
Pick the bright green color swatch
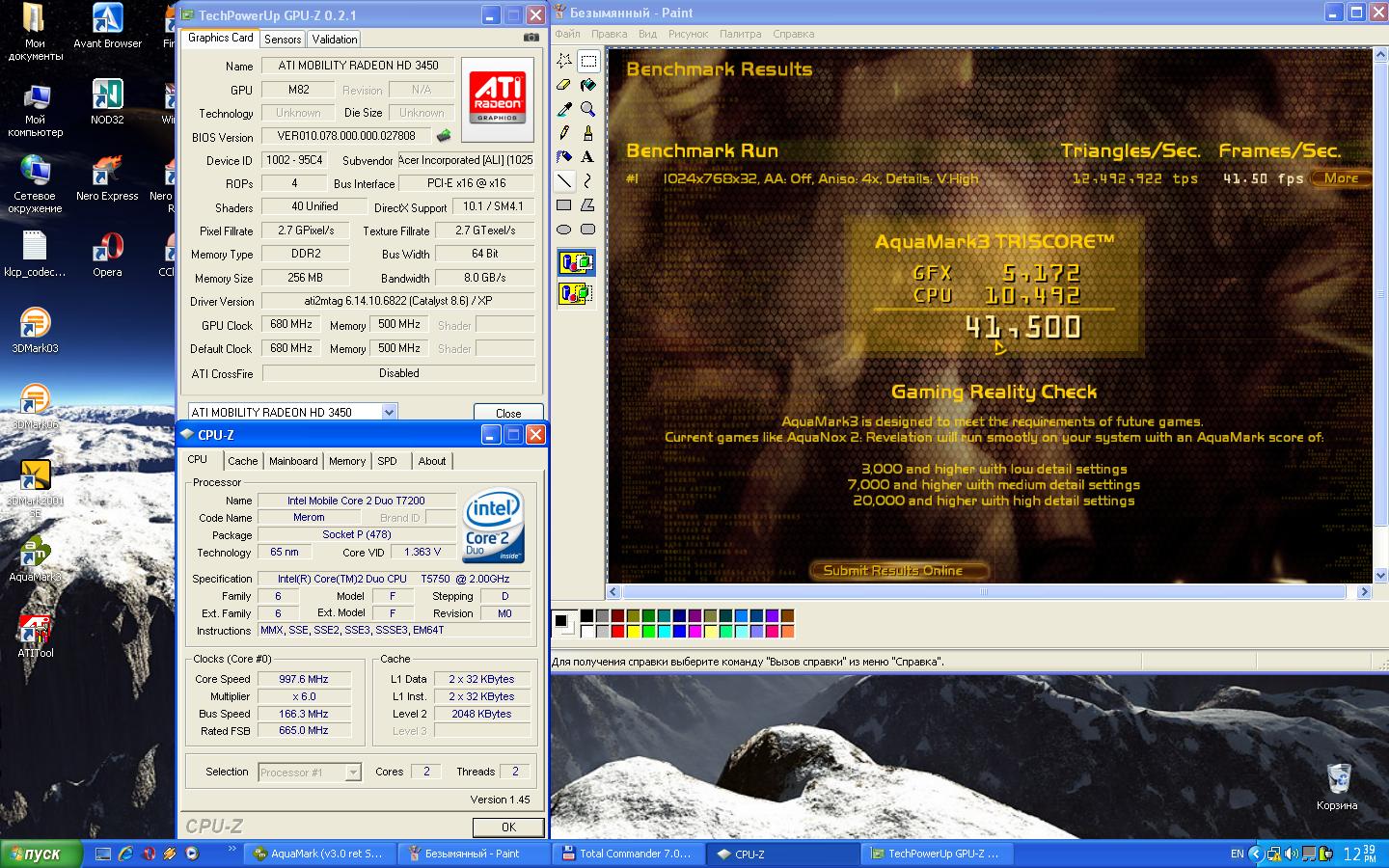click(648, 632)
